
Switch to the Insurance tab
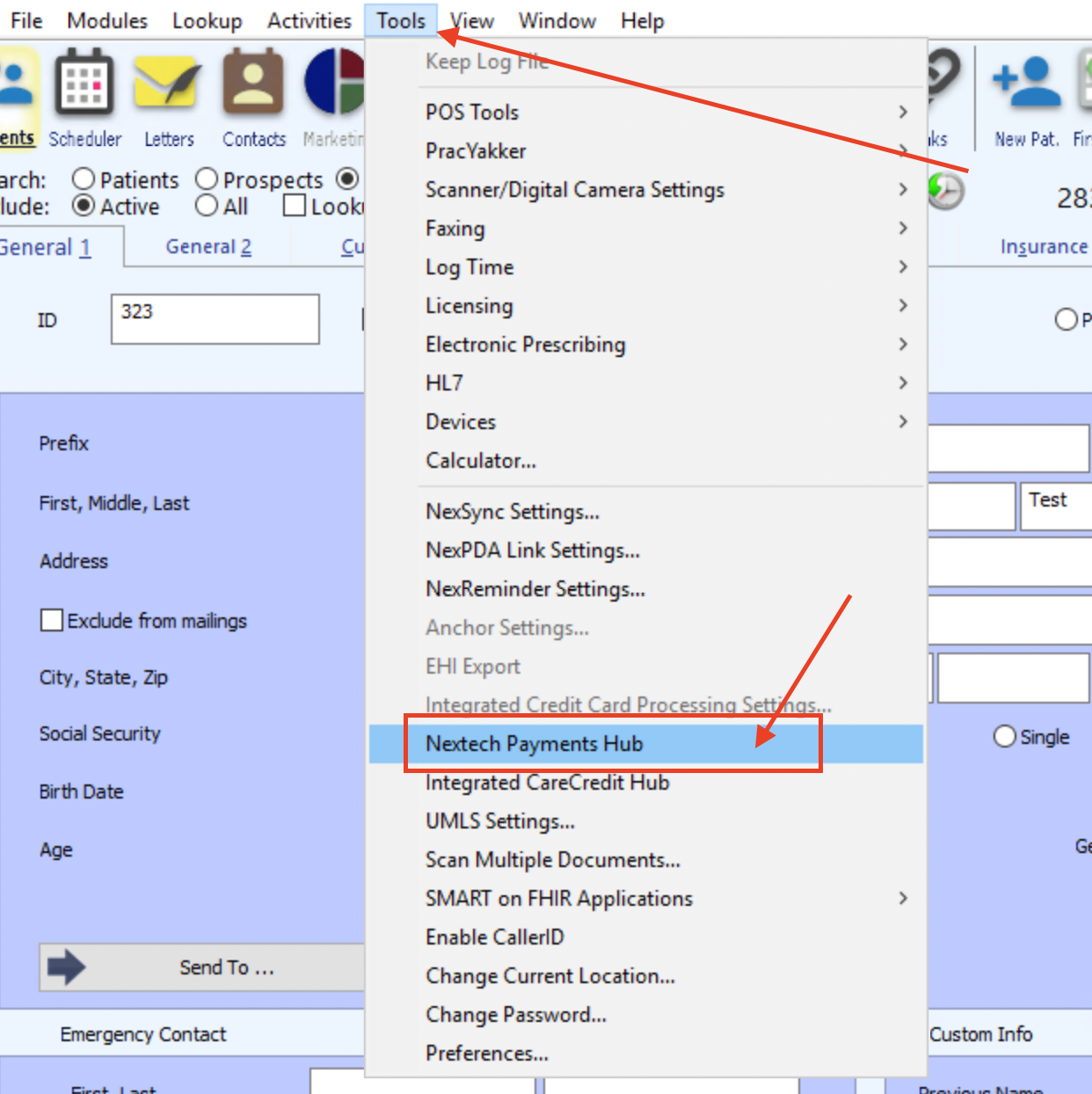pyautogui.click(x=1044, y=246)
